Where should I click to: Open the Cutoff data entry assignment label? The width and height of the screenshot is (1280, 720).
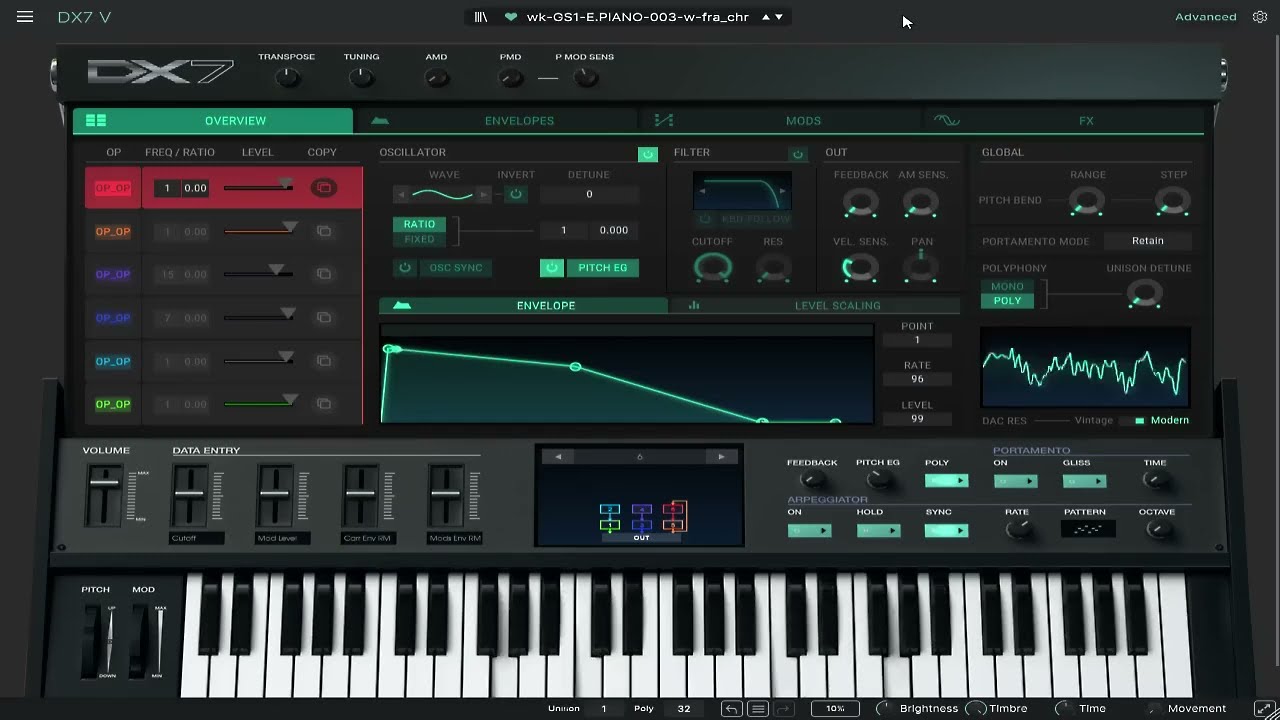196,538
